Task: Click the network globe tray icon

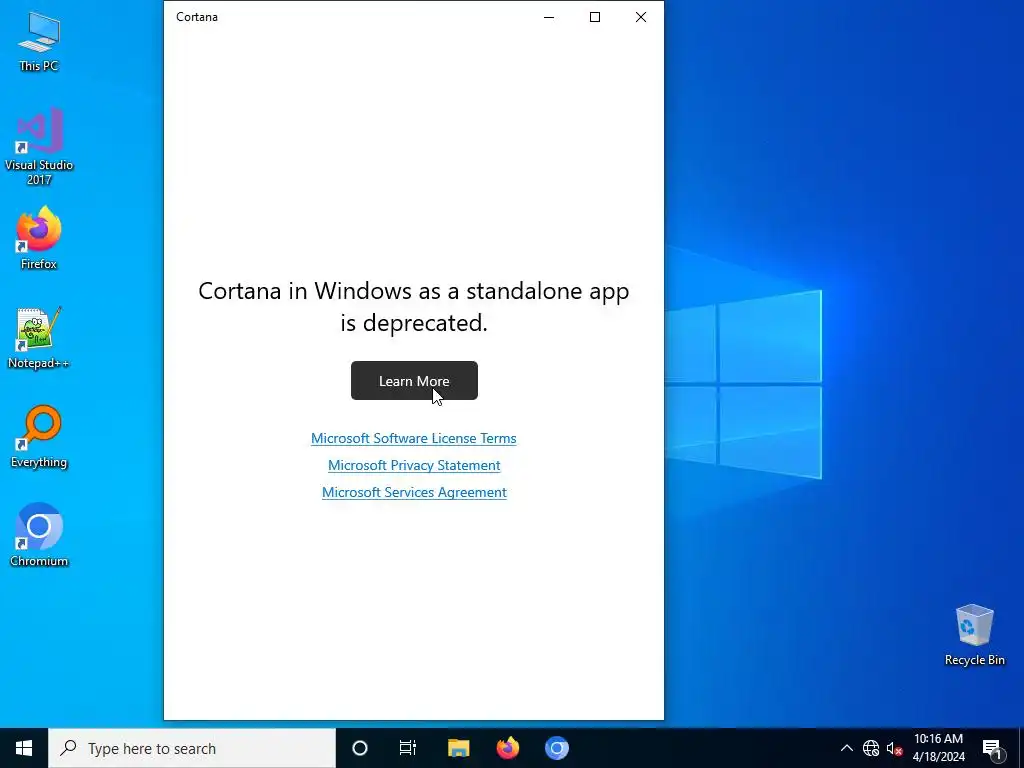Action: pos(871,748)
